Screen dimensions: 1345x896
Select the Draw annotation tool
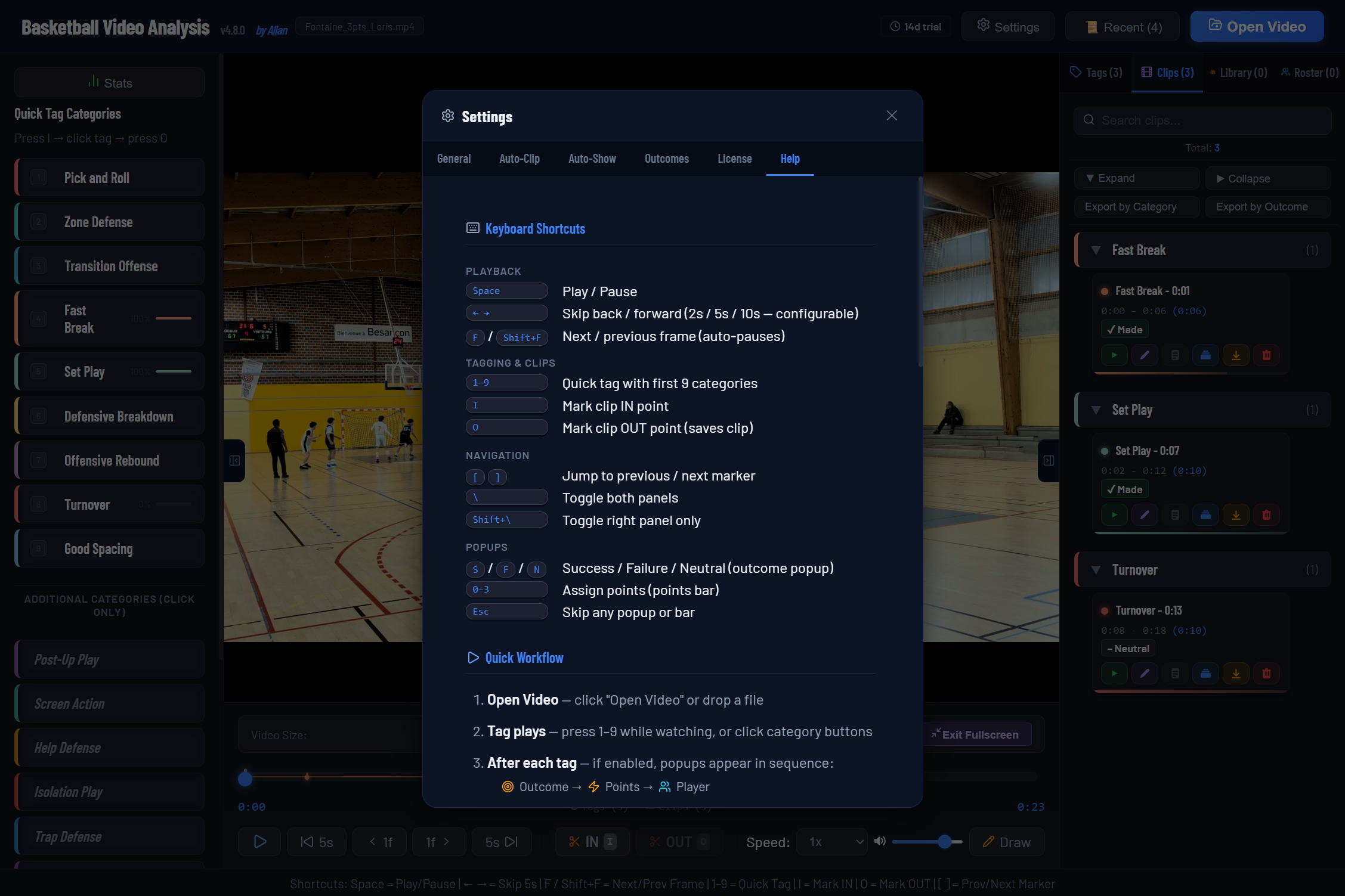coord(1006,842)
